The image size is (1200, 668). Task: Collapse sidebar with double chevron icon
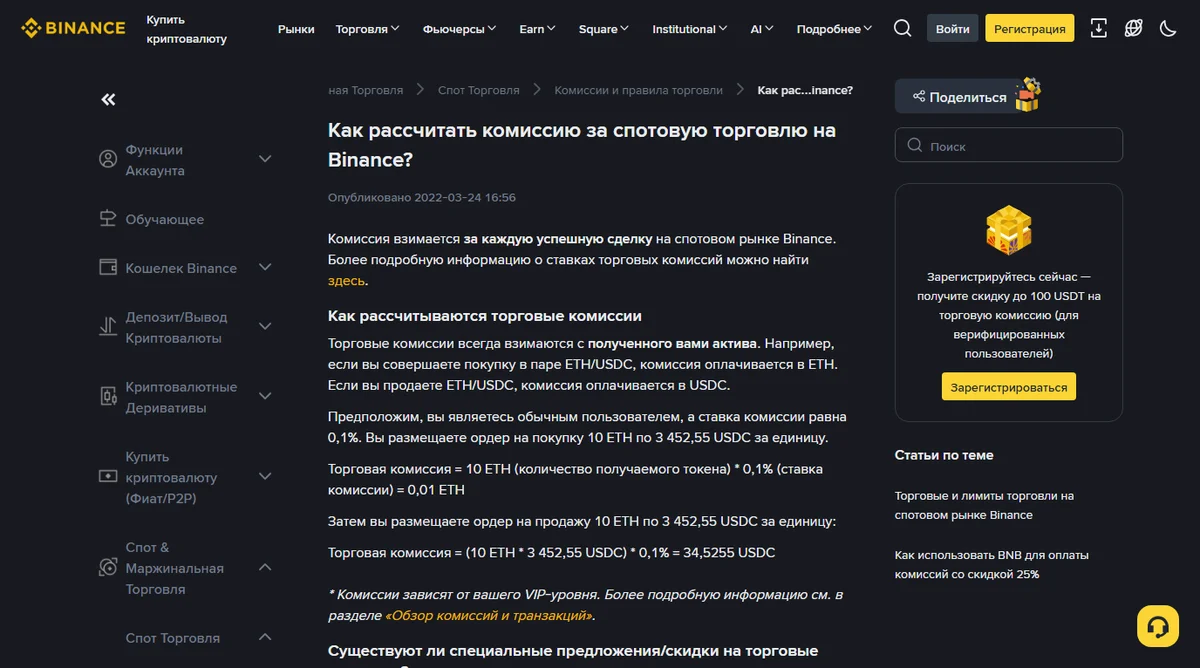click(x=108, y=99)
